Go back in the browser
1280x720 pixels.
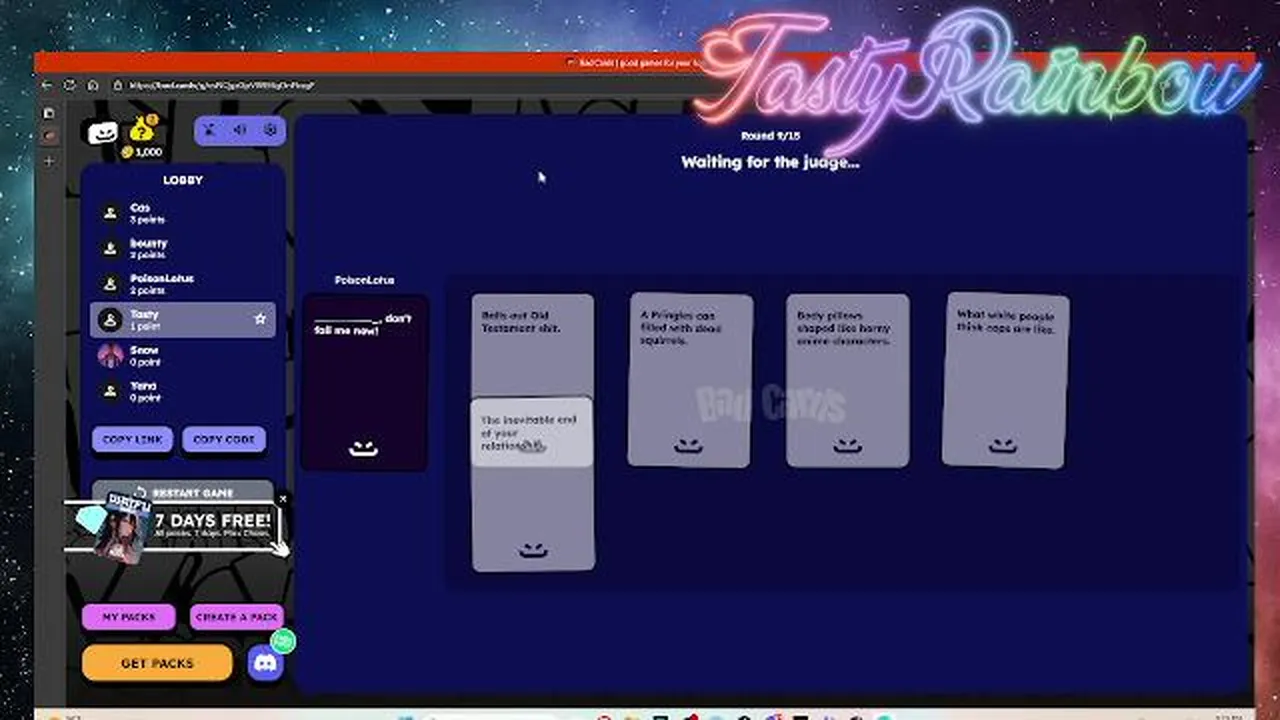[x=47, y=86]
